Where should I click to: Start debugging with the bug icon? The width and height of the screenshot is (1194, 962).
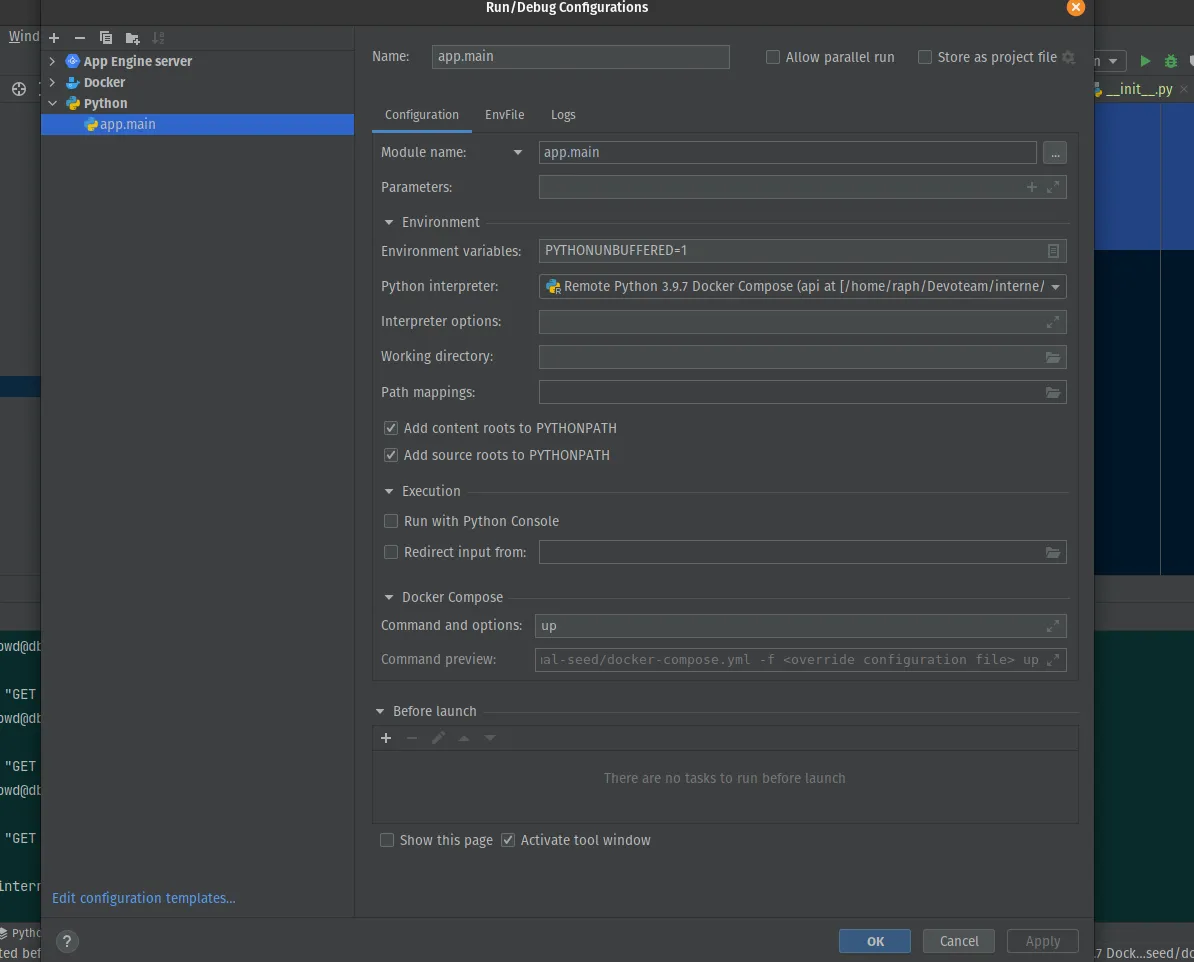(x=1171, y=61)
